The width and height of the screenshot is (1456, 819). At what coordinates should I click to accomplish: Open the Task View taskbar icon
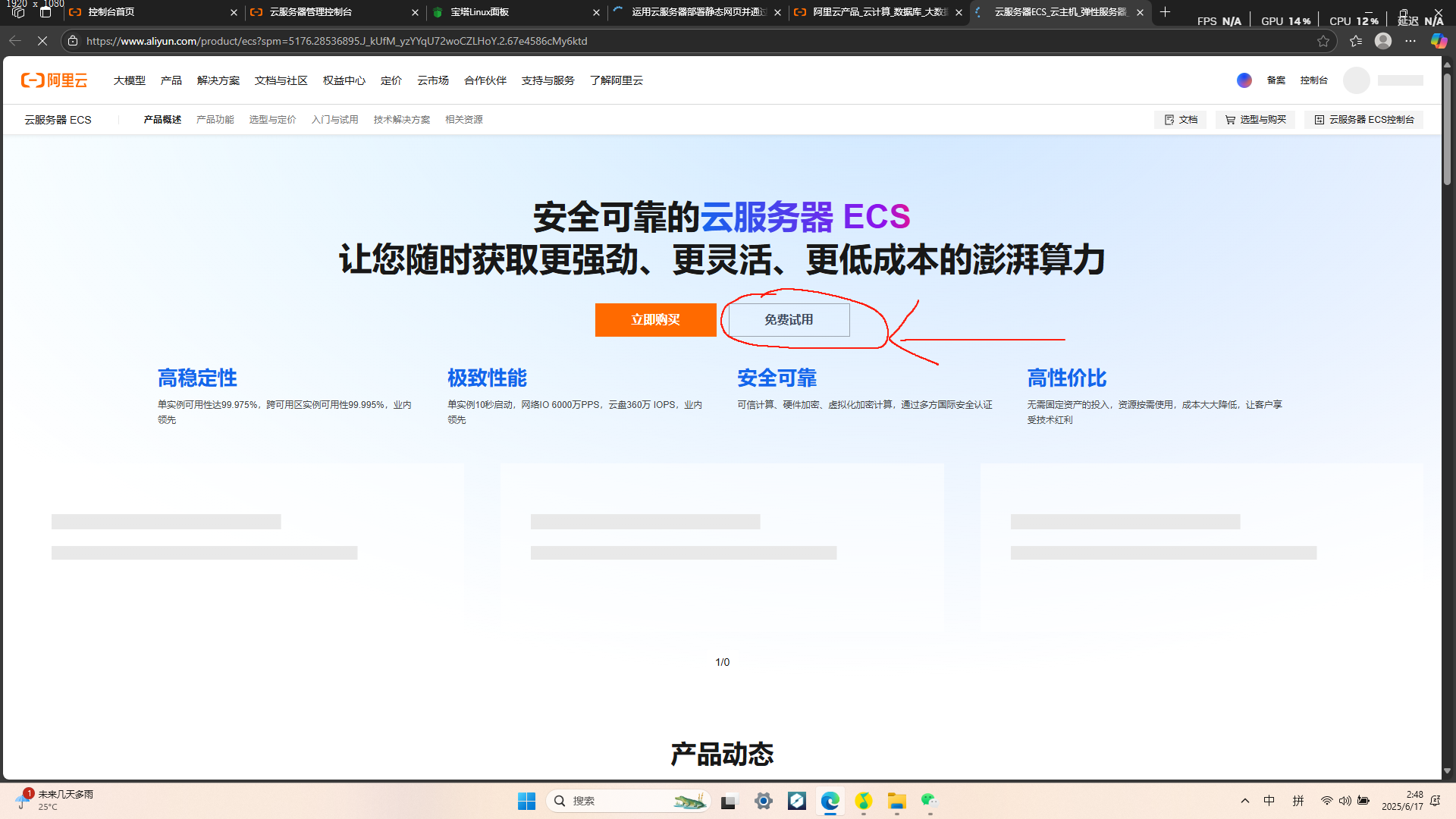point(730,801)
